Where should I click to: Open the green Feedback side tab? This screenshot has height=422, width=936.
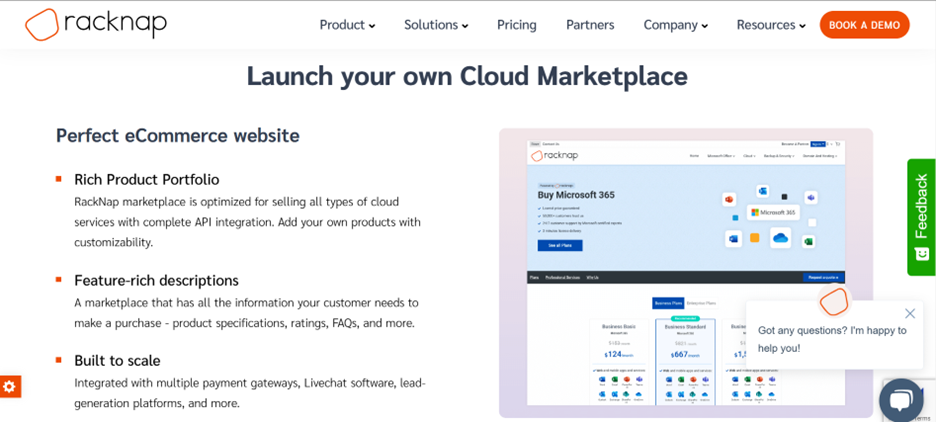[x=921, y=205]
